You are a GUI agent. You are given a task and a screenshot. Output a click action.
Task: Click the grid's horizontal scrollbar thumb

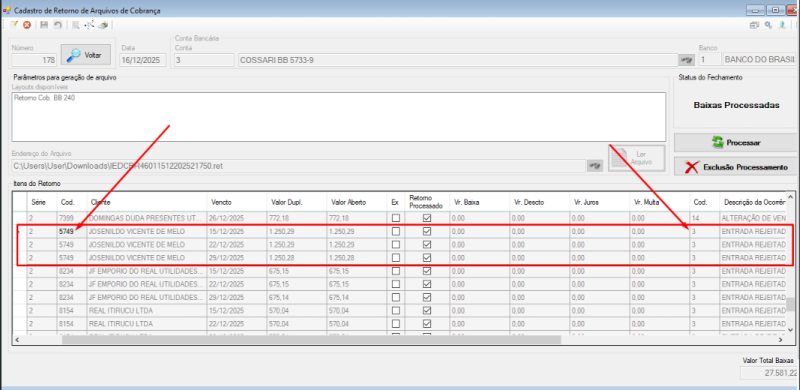(x=311, y=339)
